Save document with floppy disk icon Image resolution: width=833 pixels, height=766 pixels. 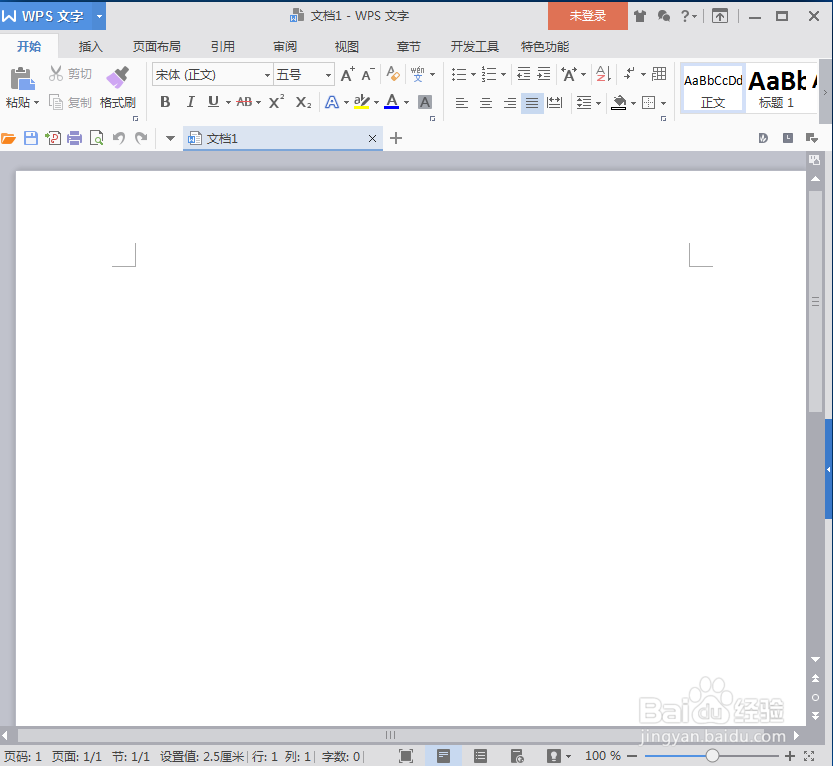click(31, 139)
